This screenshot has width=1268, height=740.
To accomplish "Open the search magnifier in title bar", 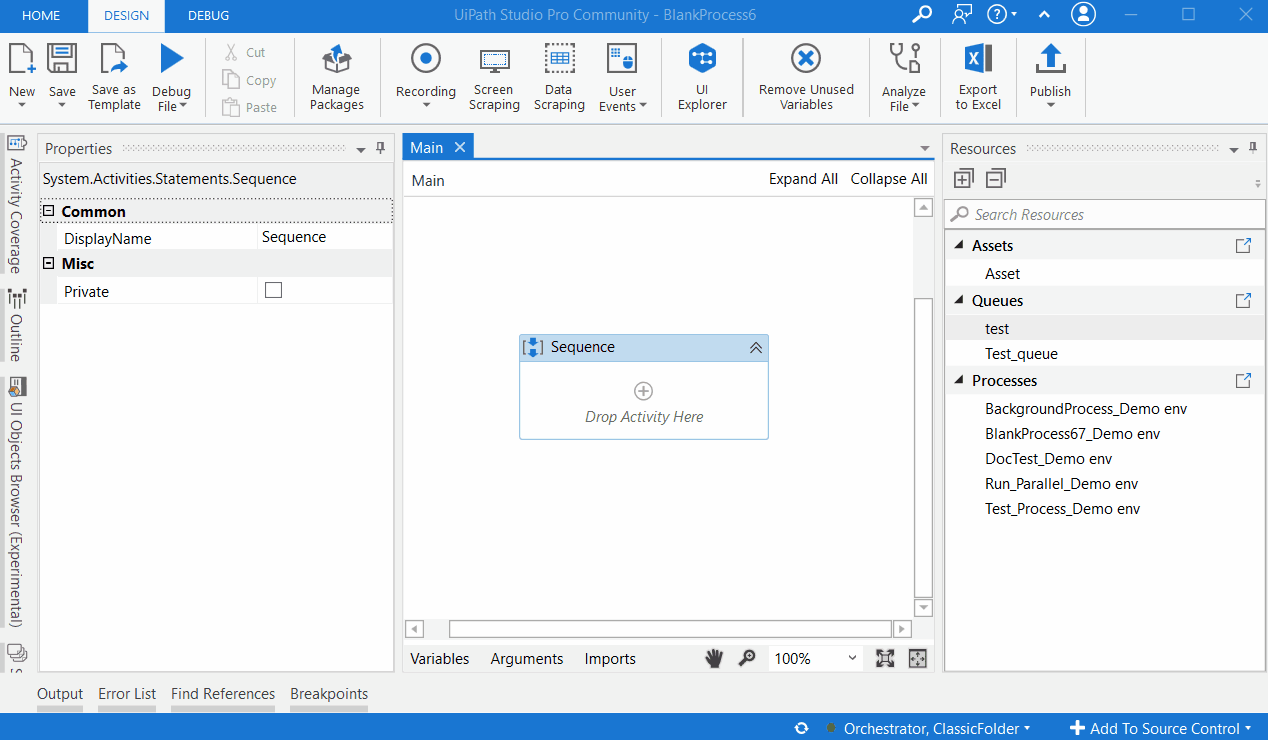I will [922, 14].
